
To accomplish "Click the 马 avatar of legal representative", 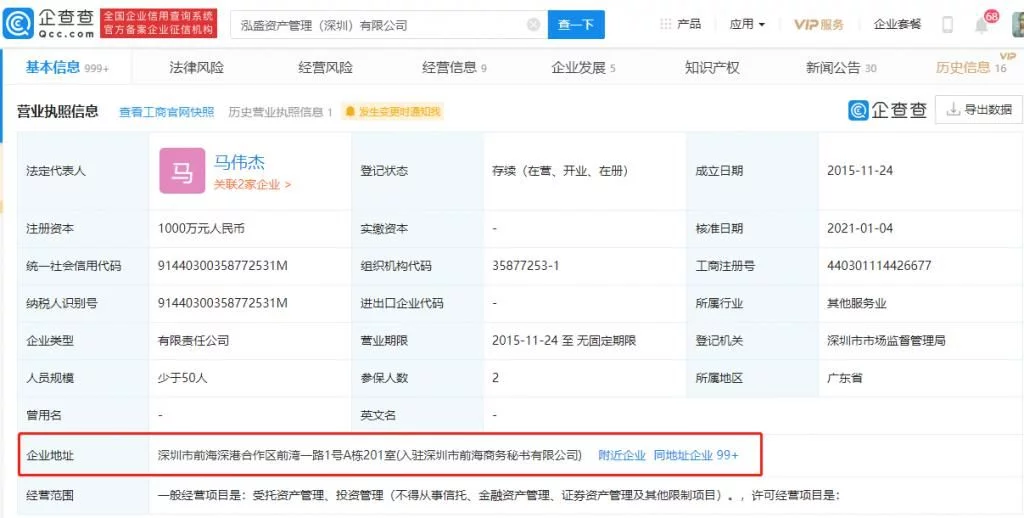I will click(182, 171).
